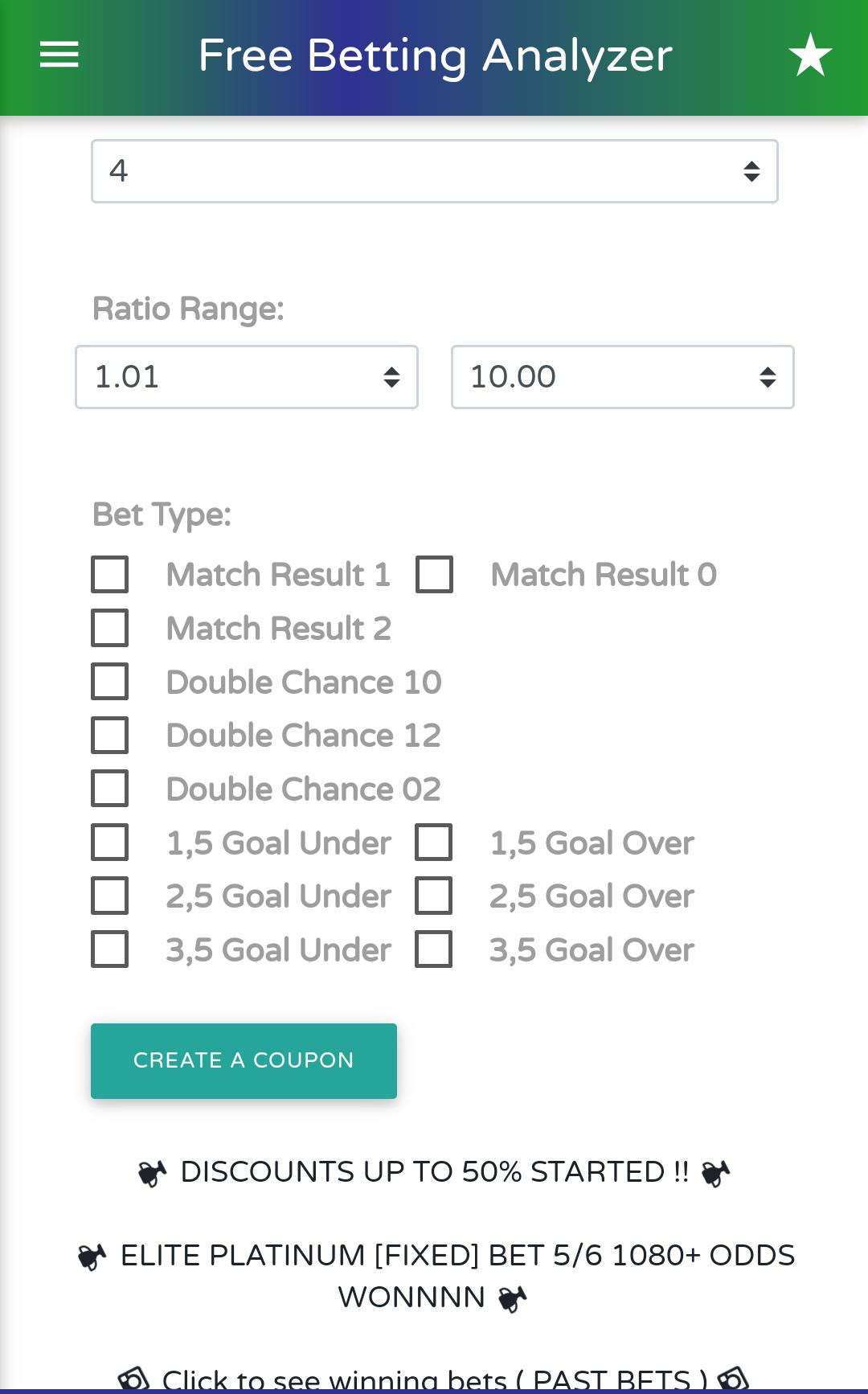The height and width of the screenshot is (1394, 868).
Task: Open the Elite Platinum Fixed Bet promo link
Action: (x=436, y=1277)
